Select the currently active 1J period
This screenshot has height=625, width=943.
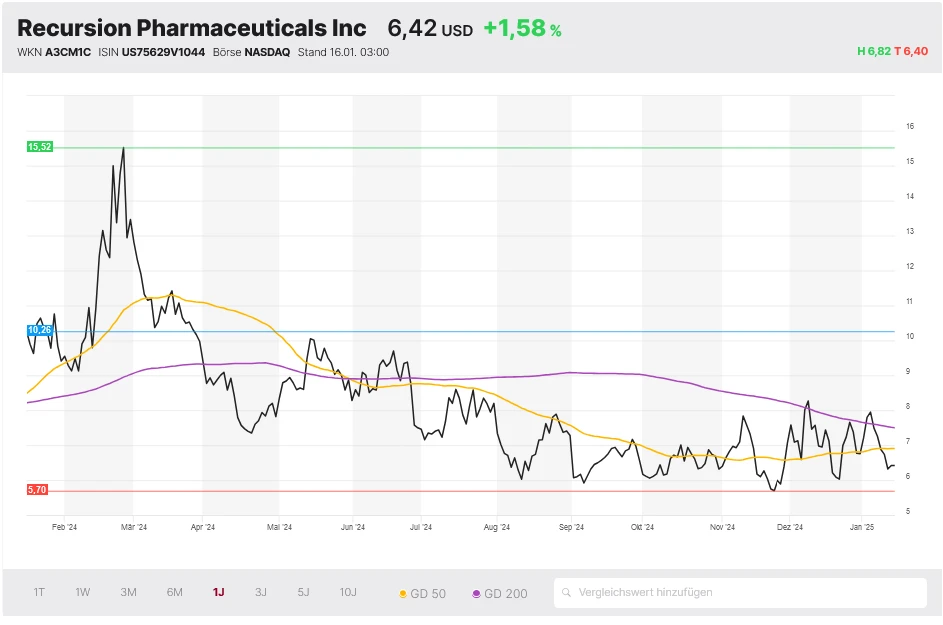tap(217, 592)
